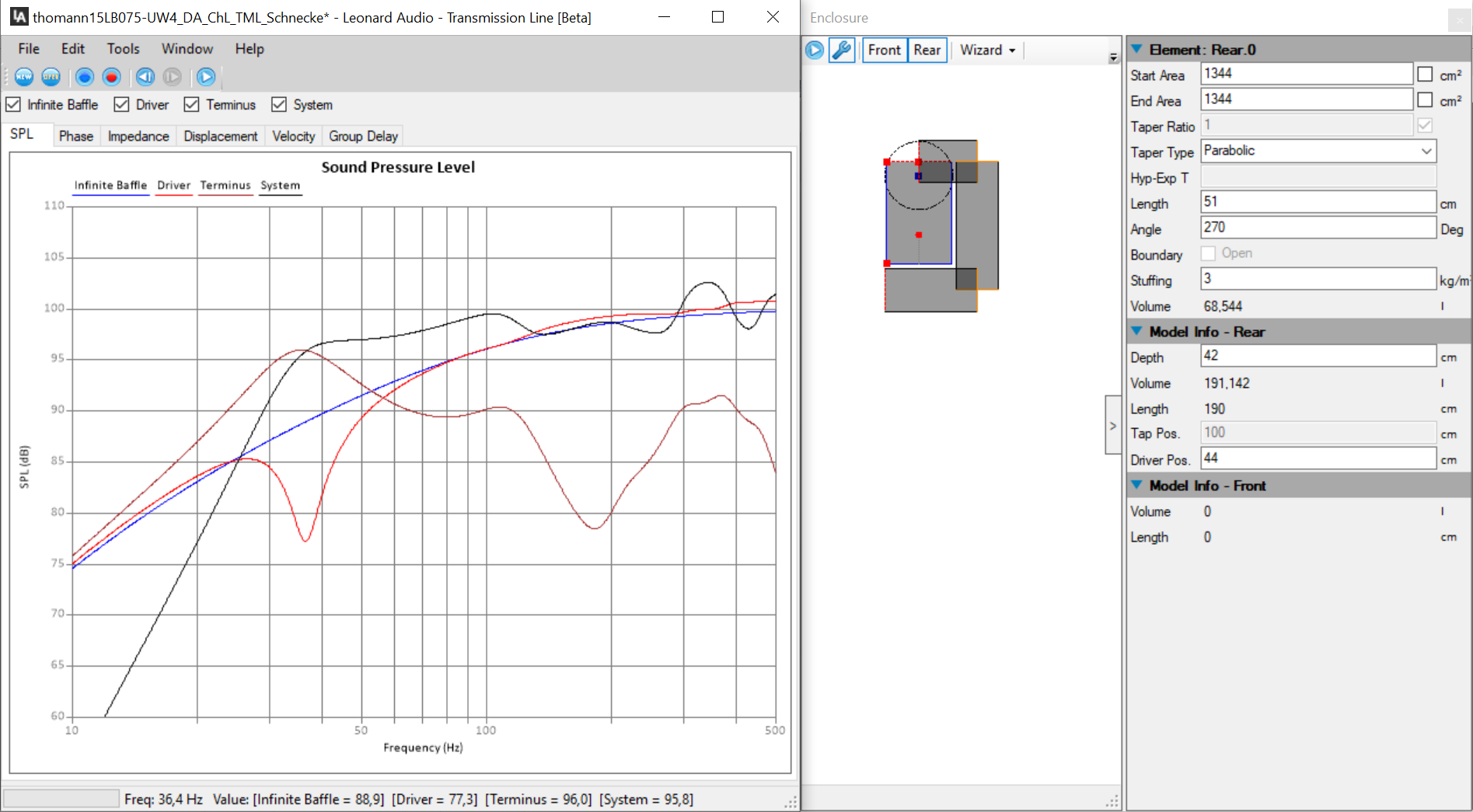The height and width of the screenshot is (812, 1473).
Task: Click the red dot record button
Action: click(x=112, y=77)
